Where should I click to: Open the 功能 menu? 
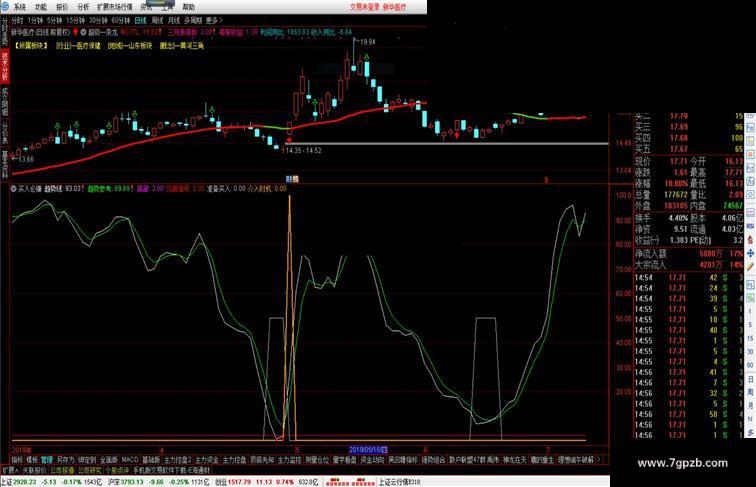pos(40,7)
